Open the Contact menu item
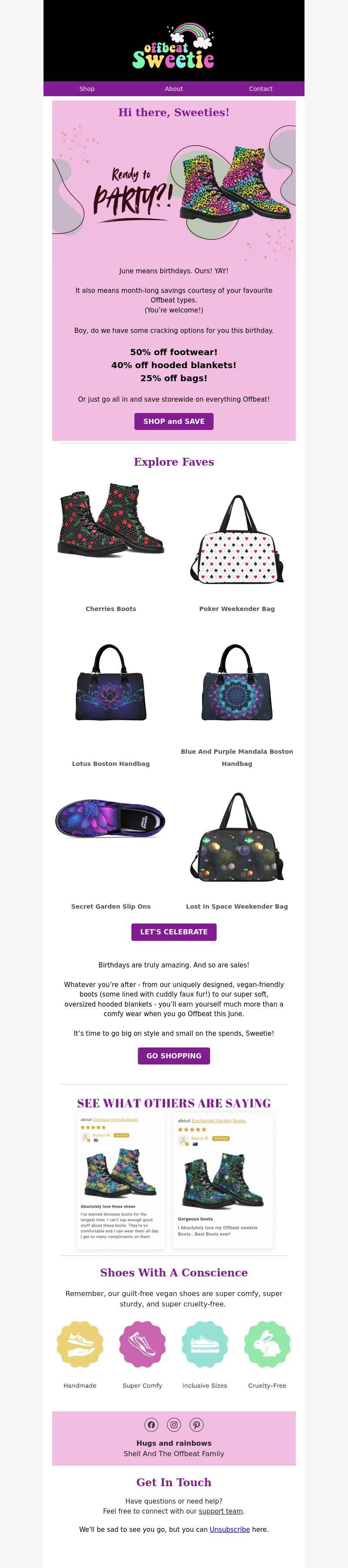Image resolution: width=348 pixels, height=1568 pixels. pos(261,89)
